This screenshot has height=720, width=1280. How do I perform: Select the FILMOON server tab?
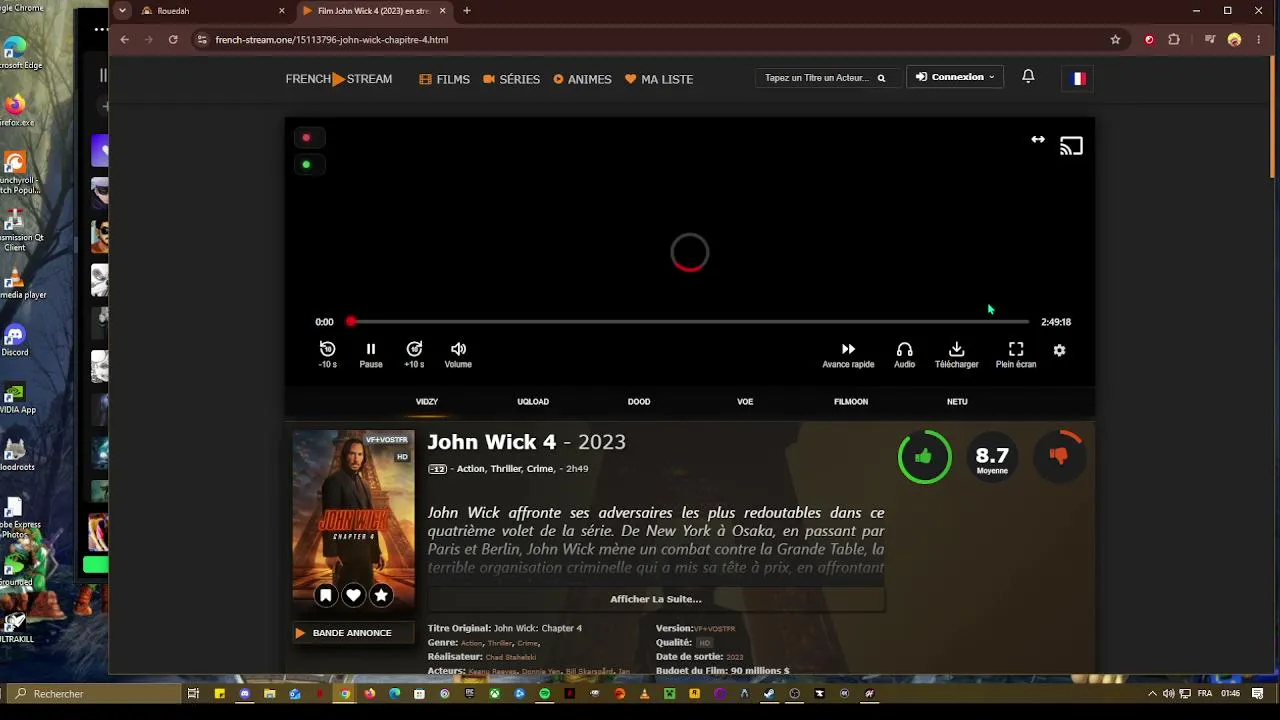pos(851,402)
